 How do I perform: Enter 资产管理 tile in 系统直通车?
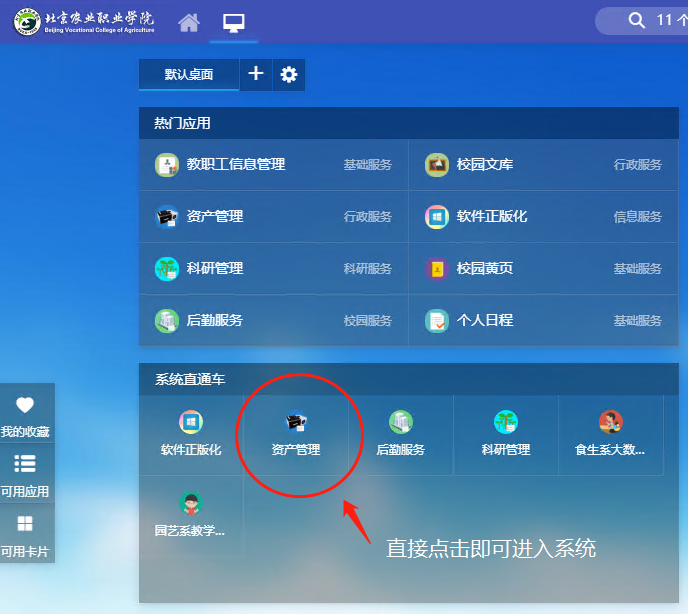point(296,434)
